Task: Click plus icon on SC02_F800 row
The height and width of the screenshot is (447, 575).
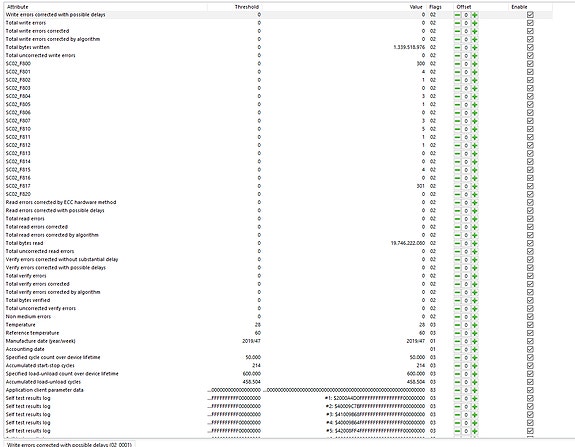Action: (x=475, y=64)
